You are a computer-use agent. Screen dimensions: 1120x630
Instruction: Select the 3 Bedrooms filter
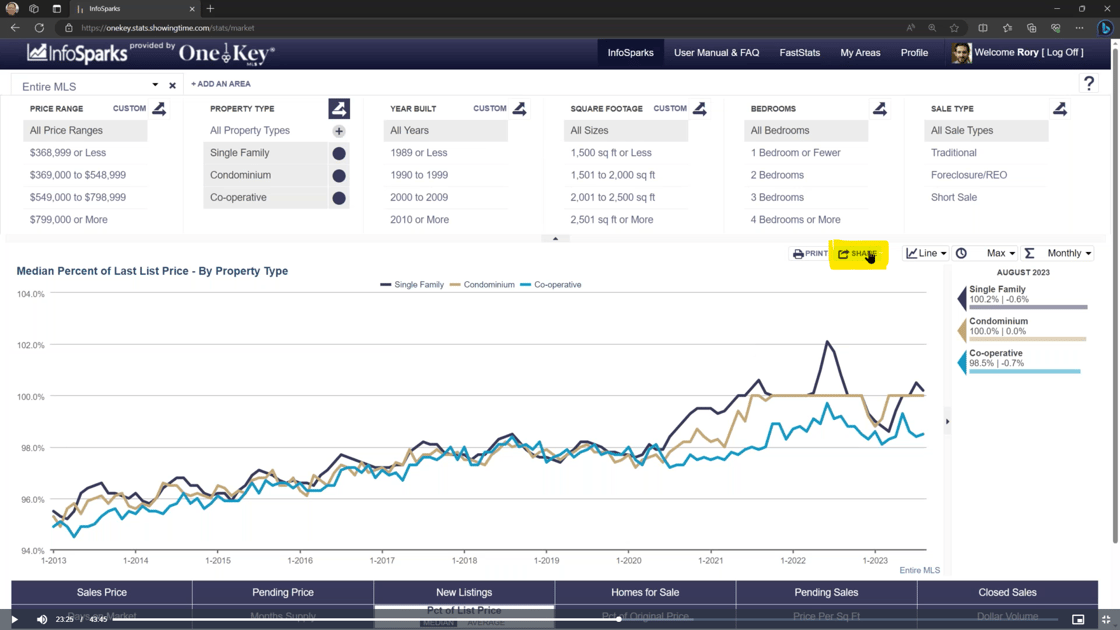[777, 197]
